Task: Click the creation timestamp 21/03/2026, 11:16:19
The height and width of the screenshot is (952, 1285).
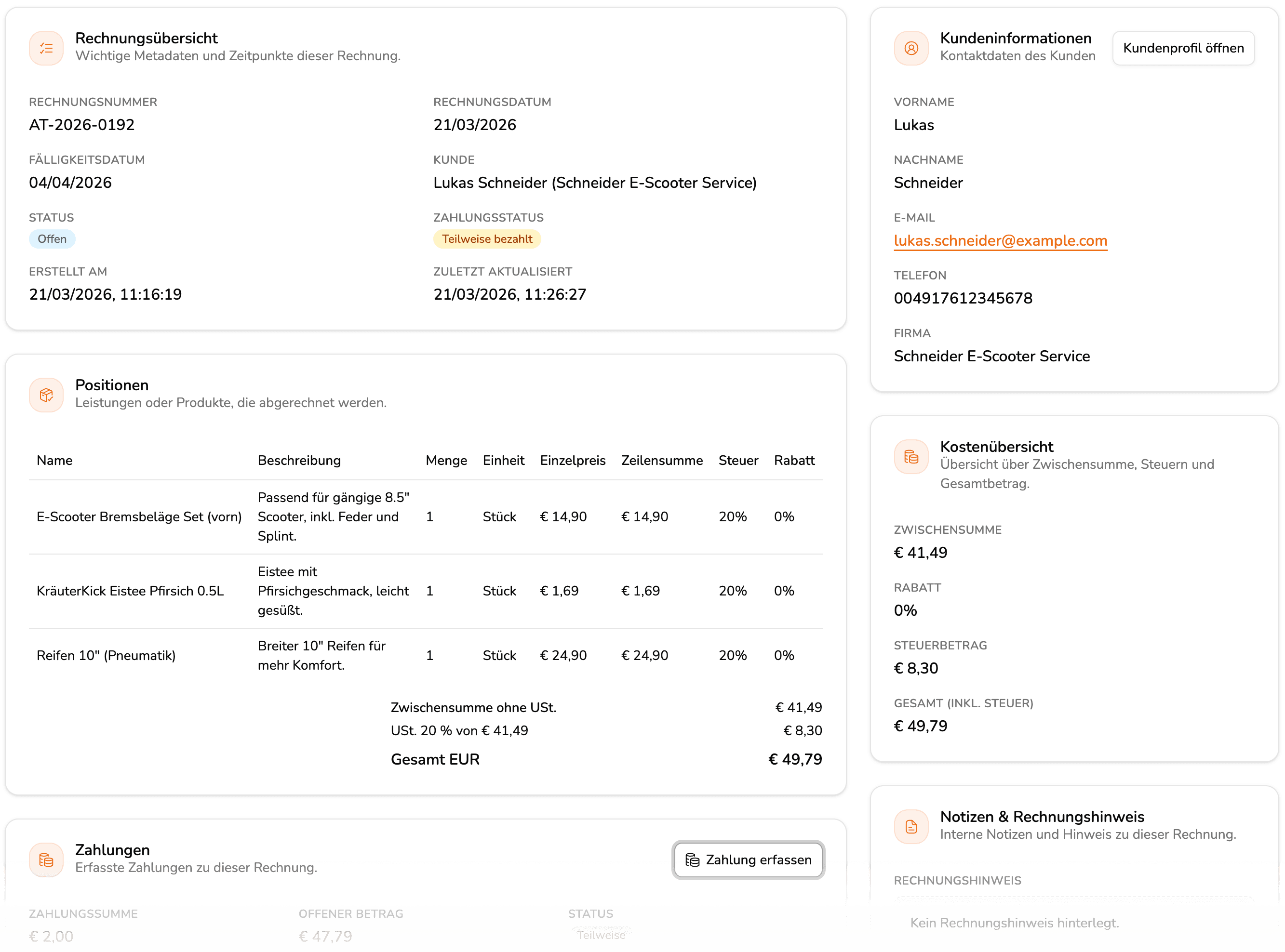Action: 106,294
